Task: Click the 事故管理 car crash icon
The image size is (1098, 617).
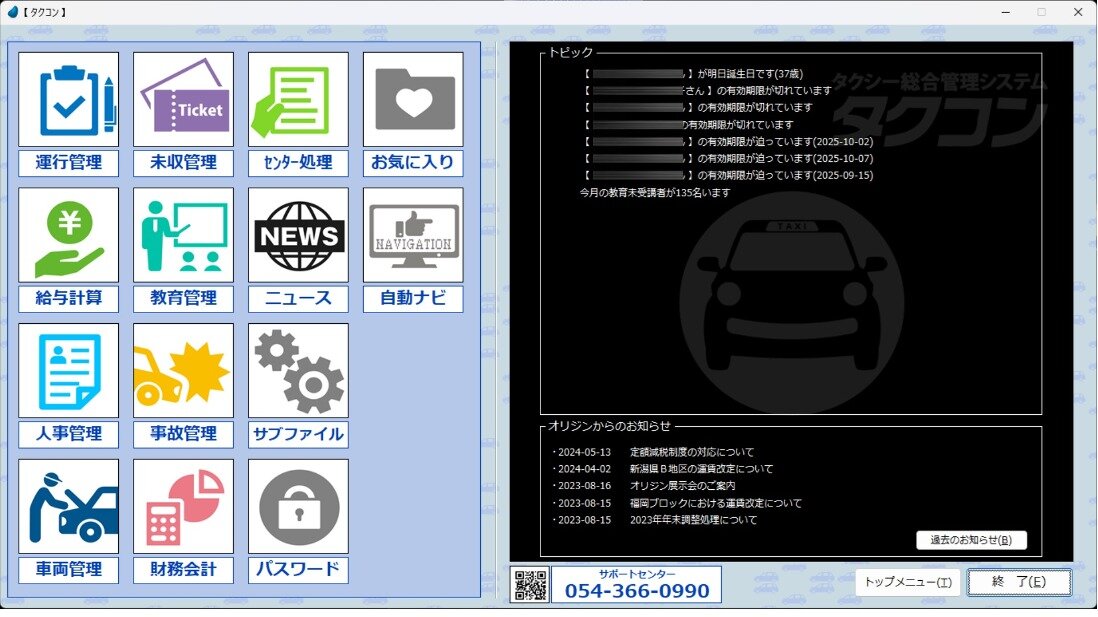Action: pos(183,371)
